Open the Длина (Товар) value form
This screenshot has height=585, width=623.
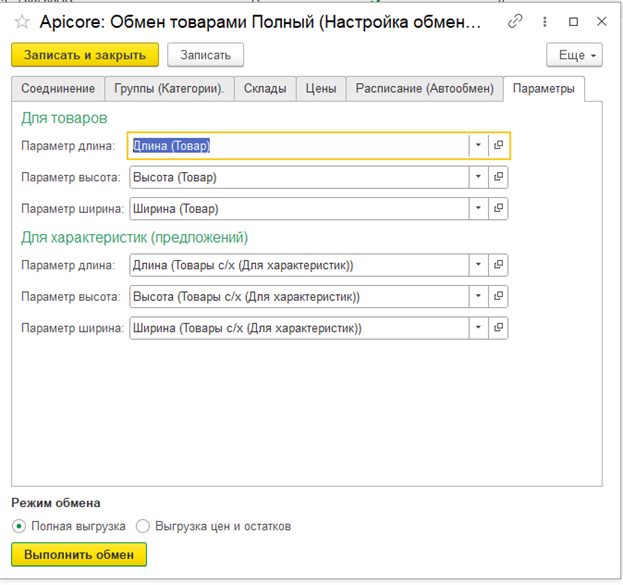click(x=498, y=145)
